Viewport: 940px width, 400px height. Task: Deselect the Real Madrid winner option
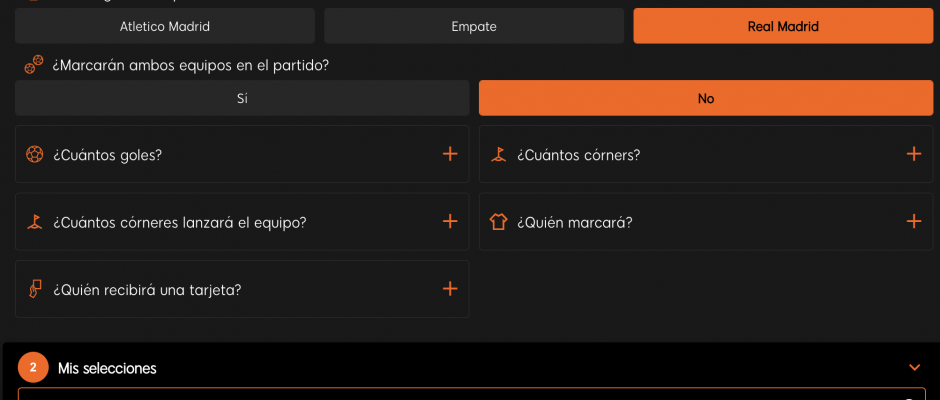[783, 26]
